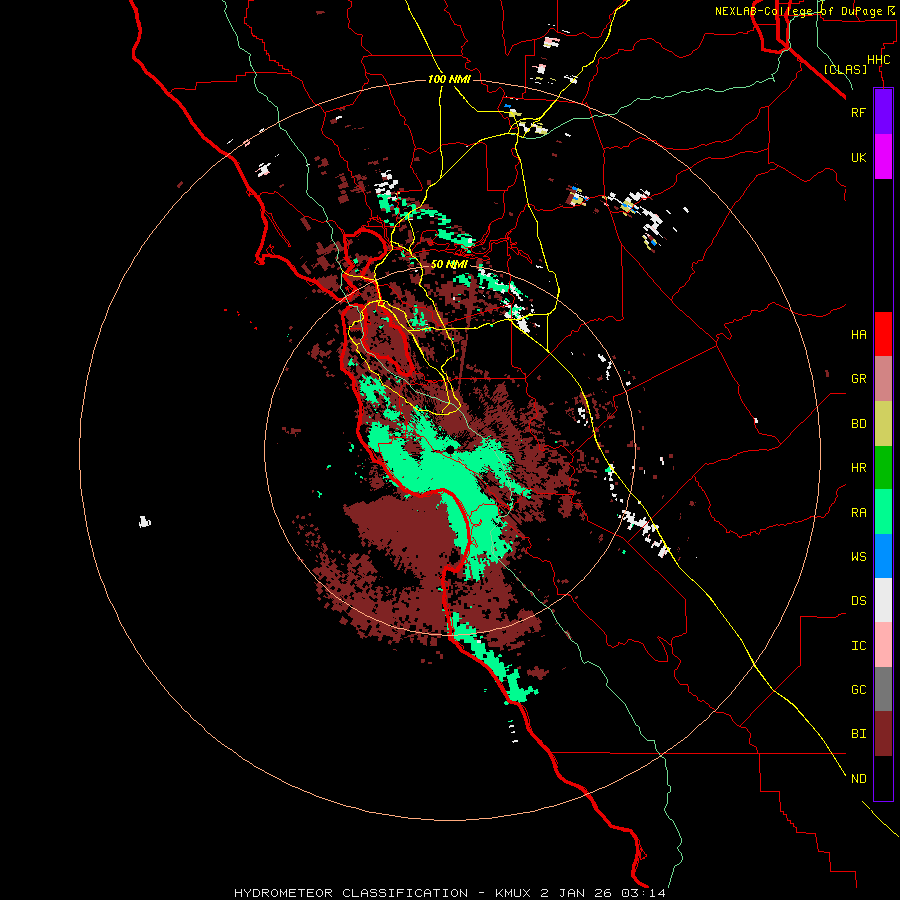This screenshot has width=900, height=900.
Task: Click the IC legend label
Action: 858,646
